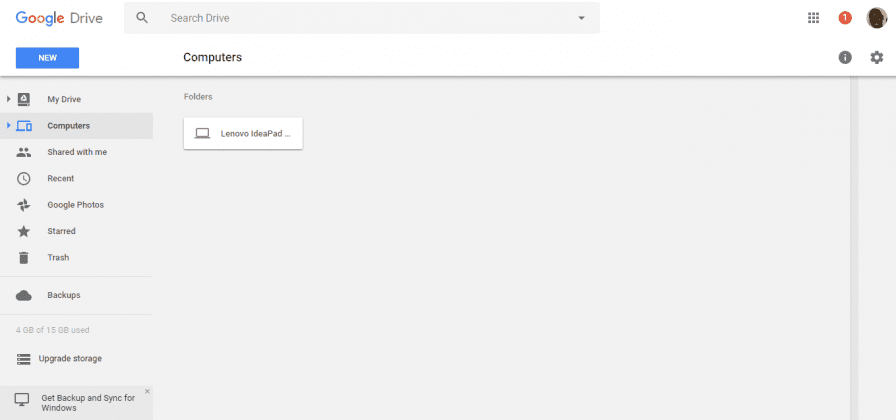Click the Computers devices icon

(23, 126)
